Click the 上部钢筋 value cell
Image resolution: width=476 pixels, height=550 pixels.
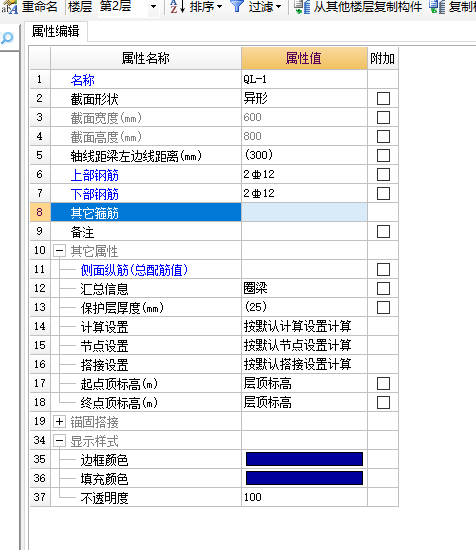pyautogui.click(x=304, y=174)
